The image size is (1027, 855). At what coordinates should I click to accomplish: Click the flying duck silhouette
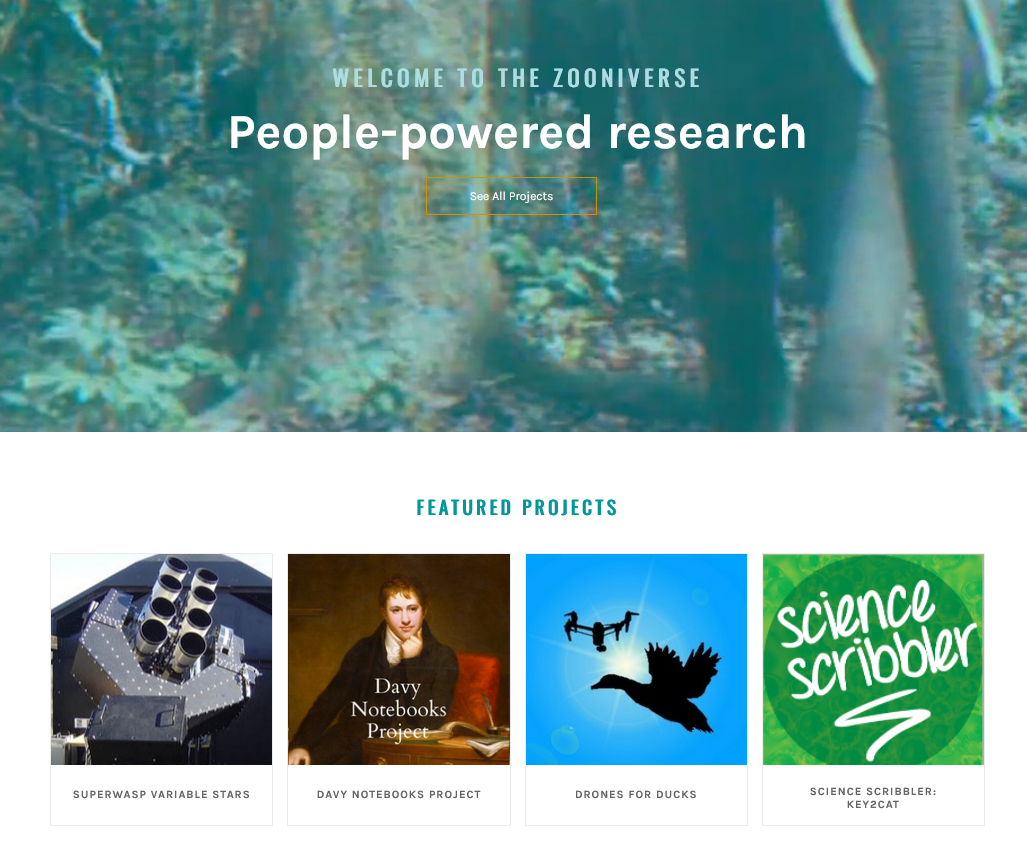pos(658,687)
